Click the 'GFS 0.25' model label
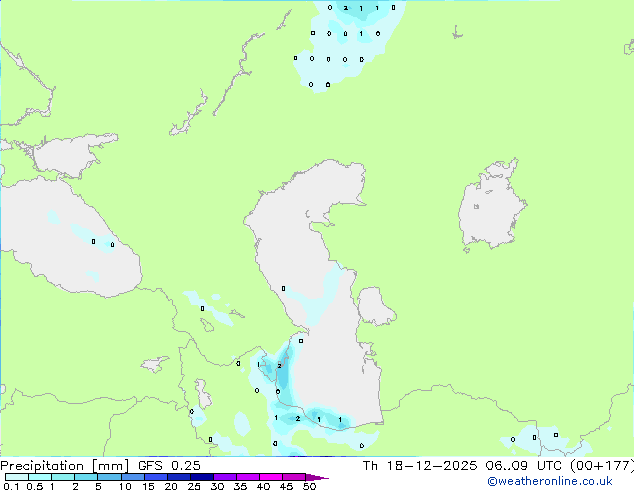The image size is (634, 490). (x=169, y=466)
